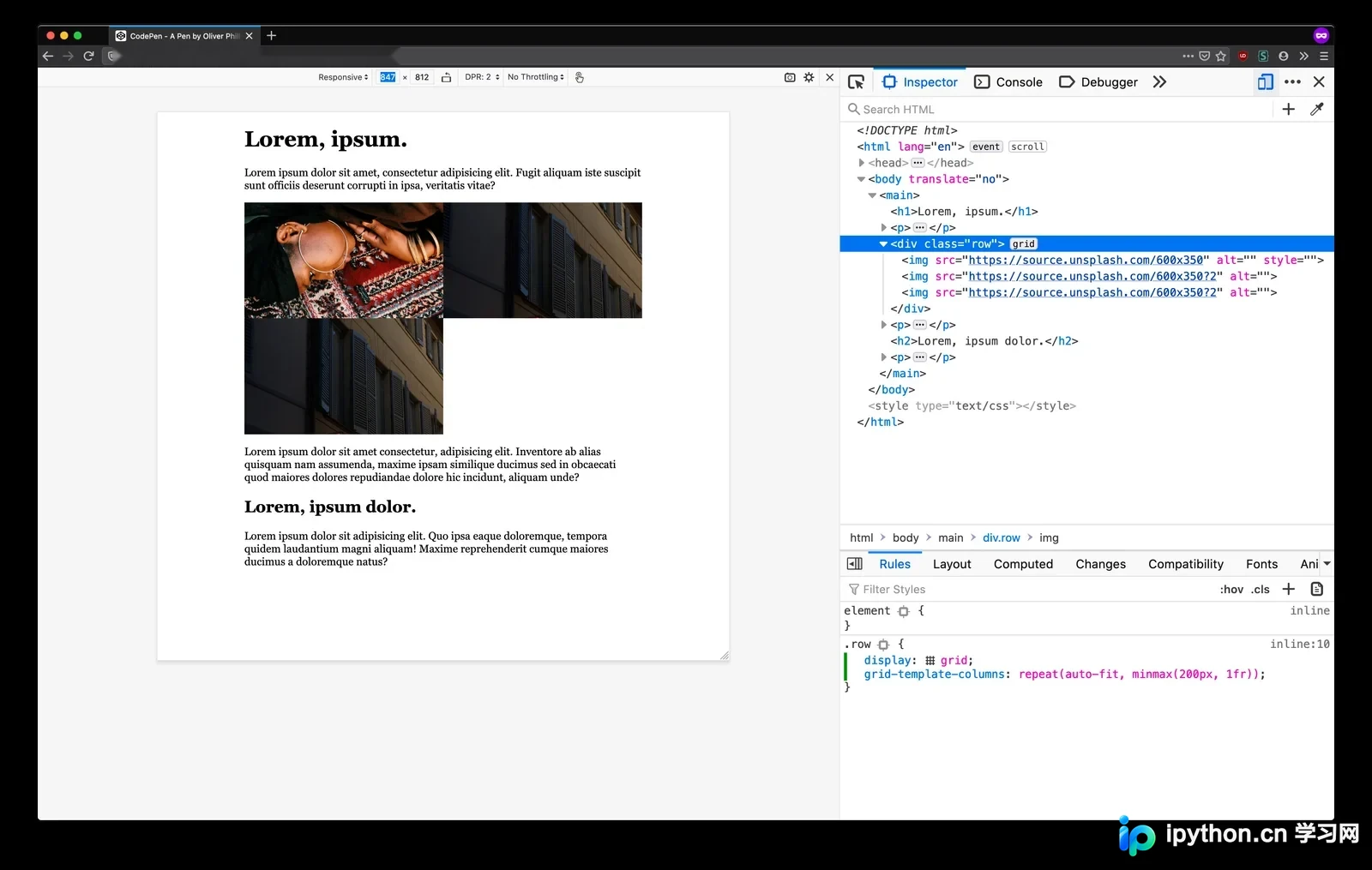Open the No Throttling dropdown
Screen dimensions: 1372x870
click(x=536, y=77)
